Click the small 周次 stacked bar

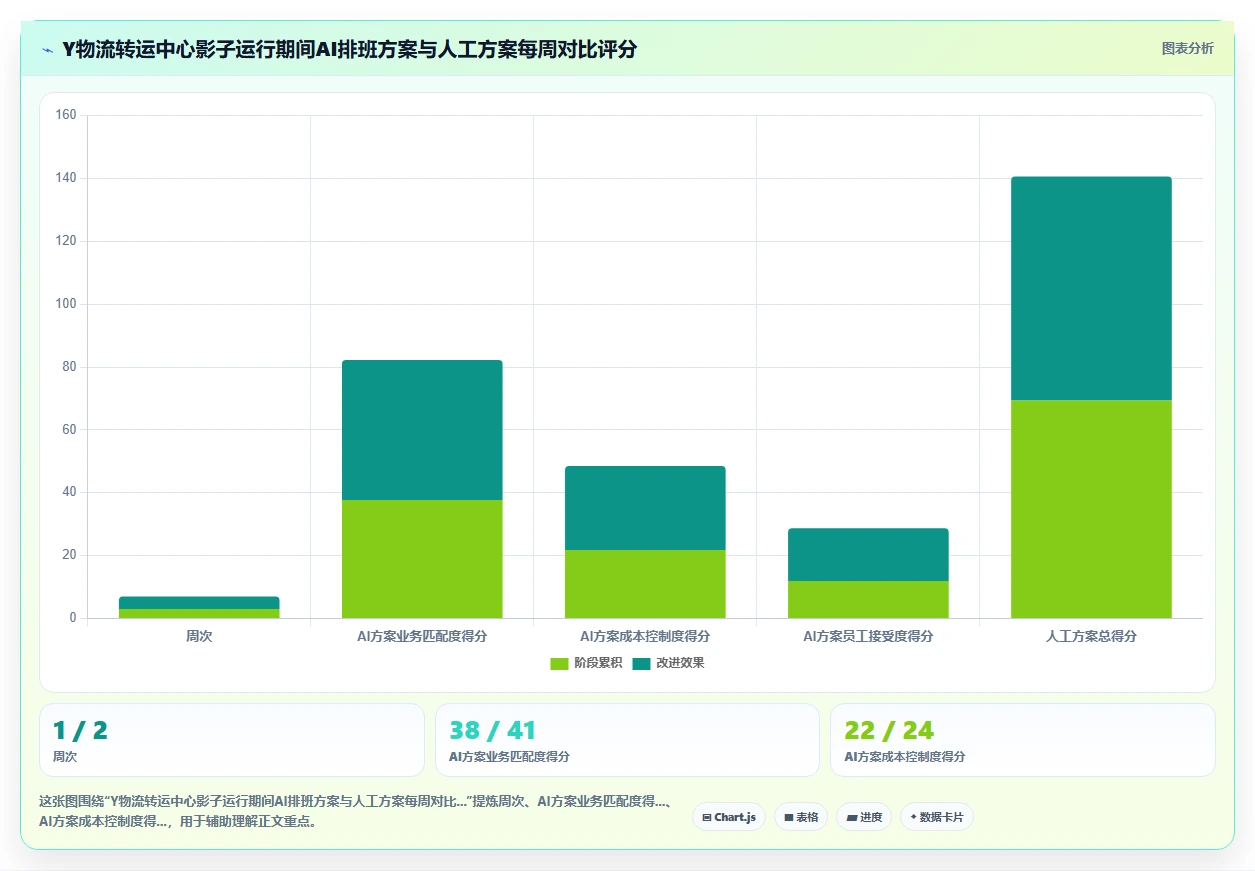tap(199, 607)
